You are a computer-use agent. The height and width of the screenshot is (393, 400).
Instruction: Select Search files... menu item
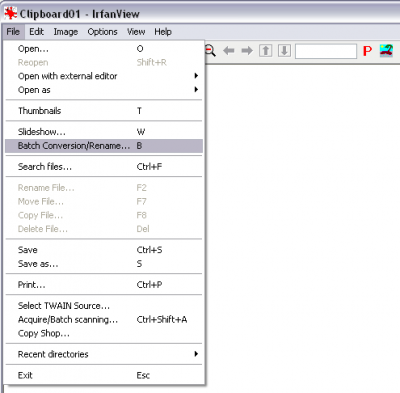tap(104, 167)
